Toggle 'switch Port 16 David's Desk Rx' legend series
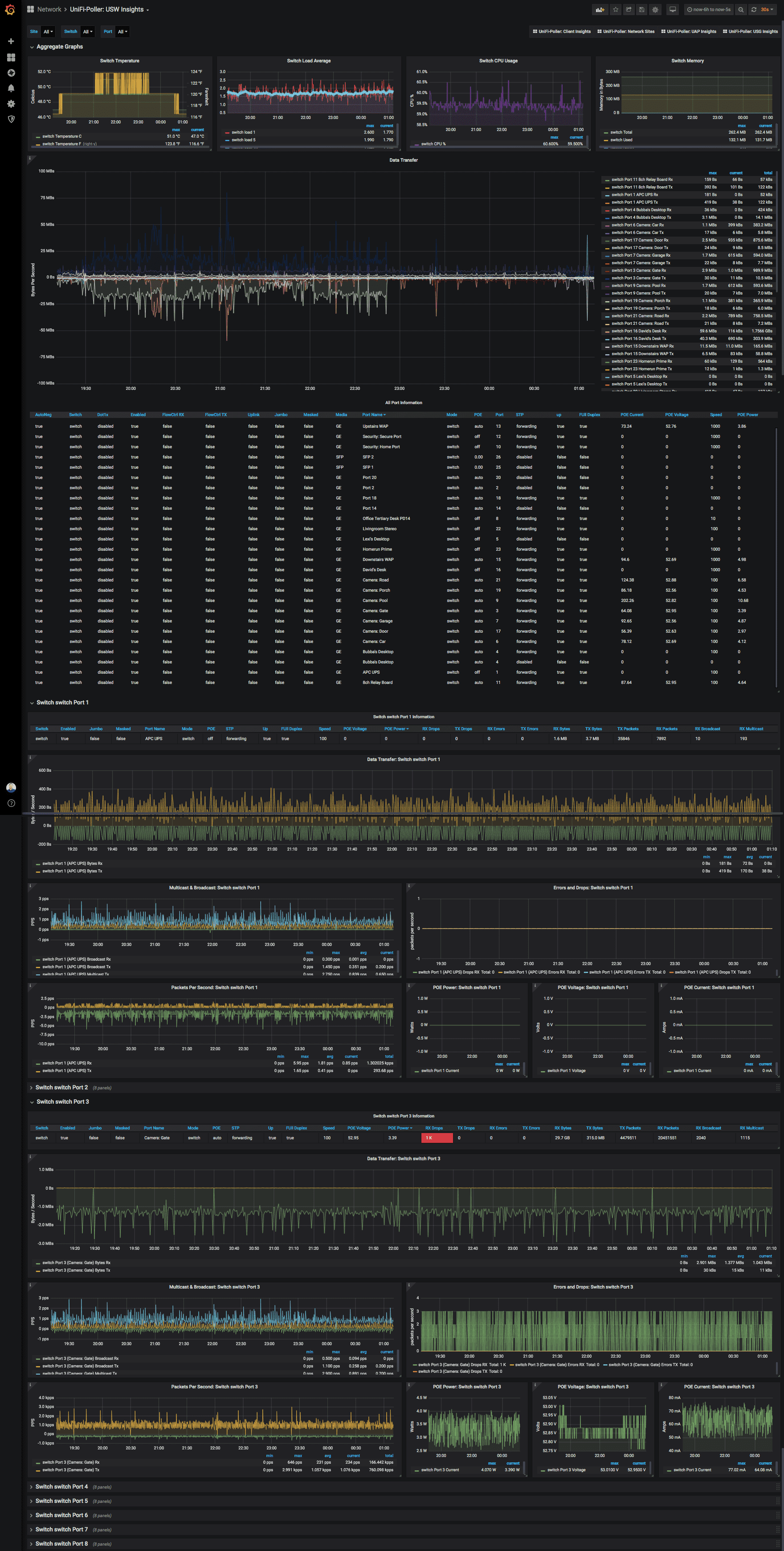Viewport: 784px width, 1551px height. (639, 331)
